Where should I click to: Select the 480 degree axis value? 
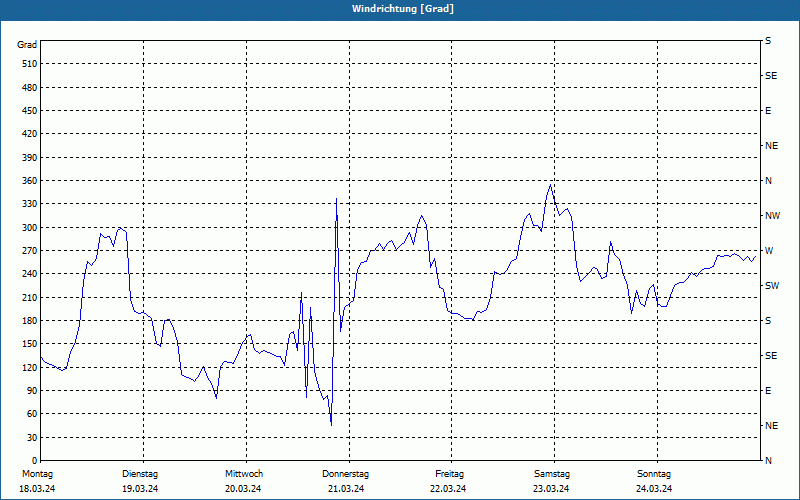tap(30, 87)
